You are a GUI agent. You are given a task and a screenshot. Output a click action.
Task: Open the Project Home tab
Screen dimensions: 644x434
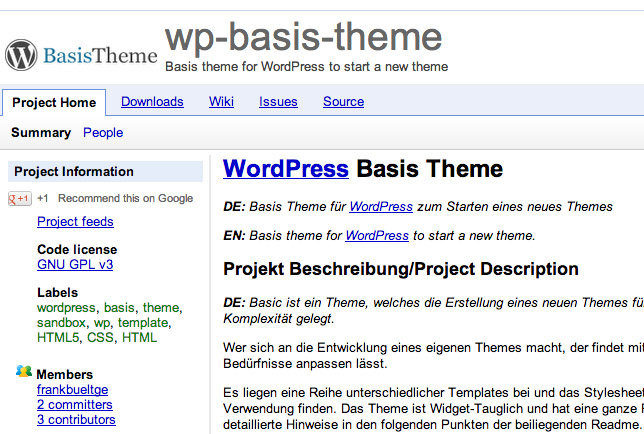[x=54, y=102]
